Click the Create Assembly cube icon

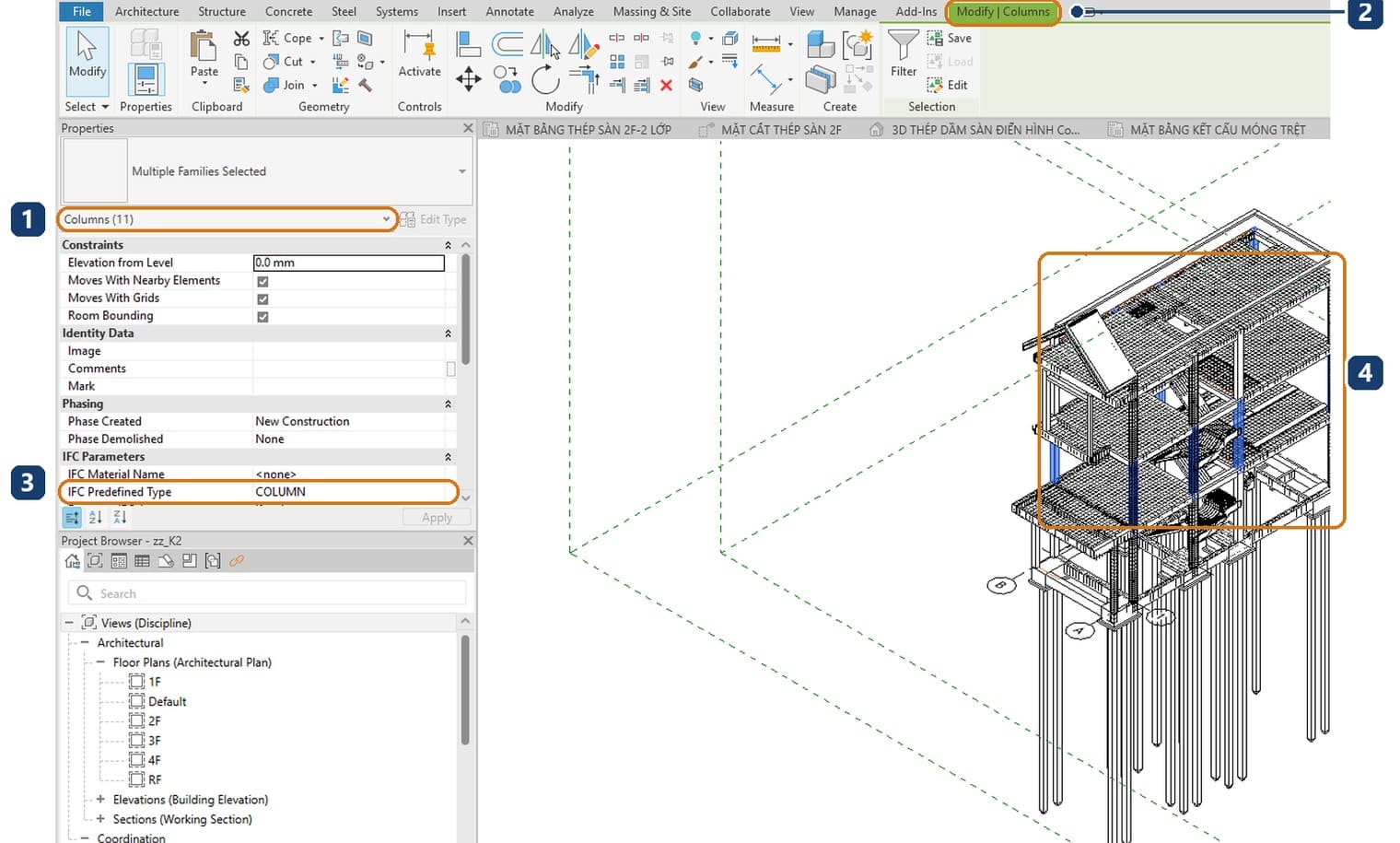click(820, 43)
